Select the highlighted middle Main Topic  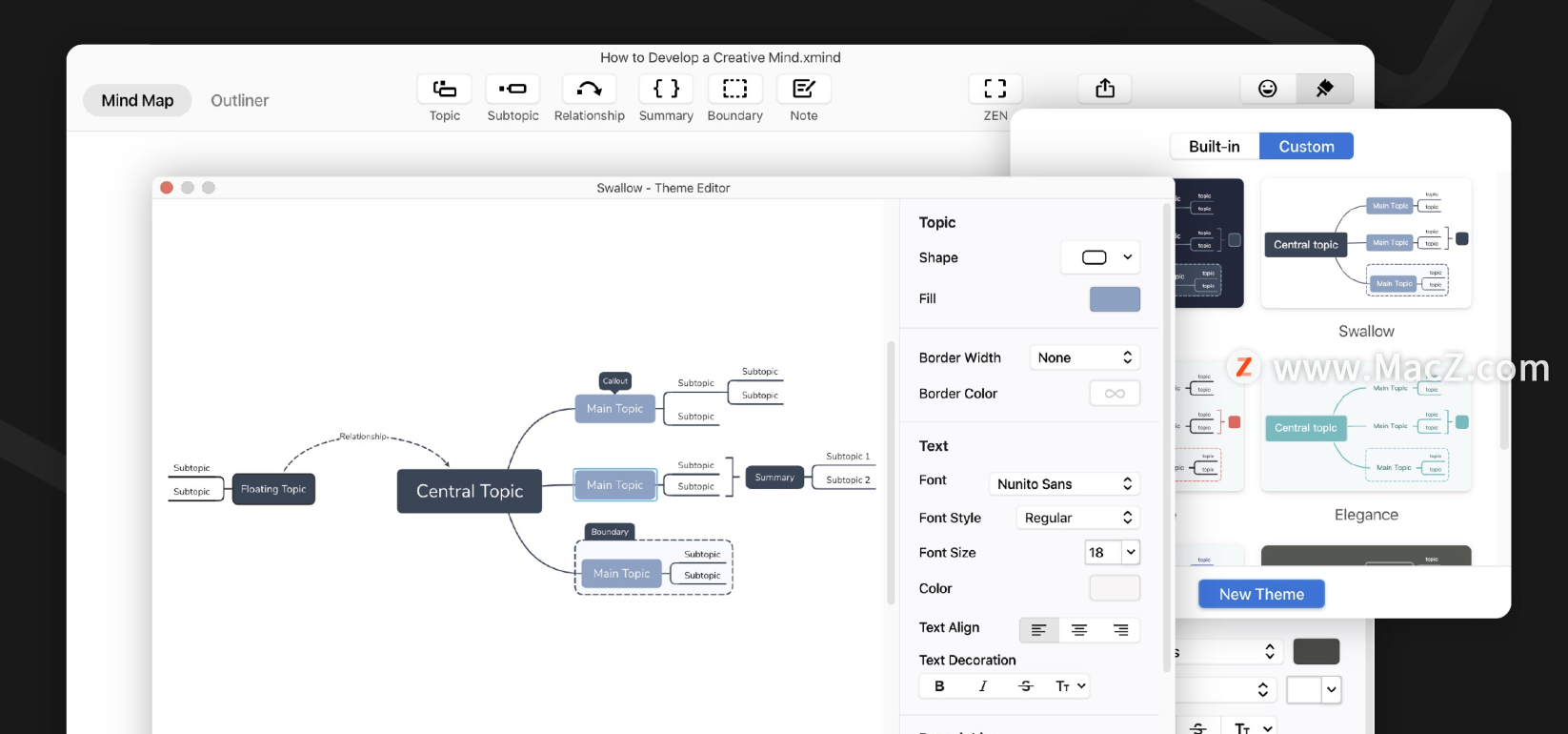point(614,485)
